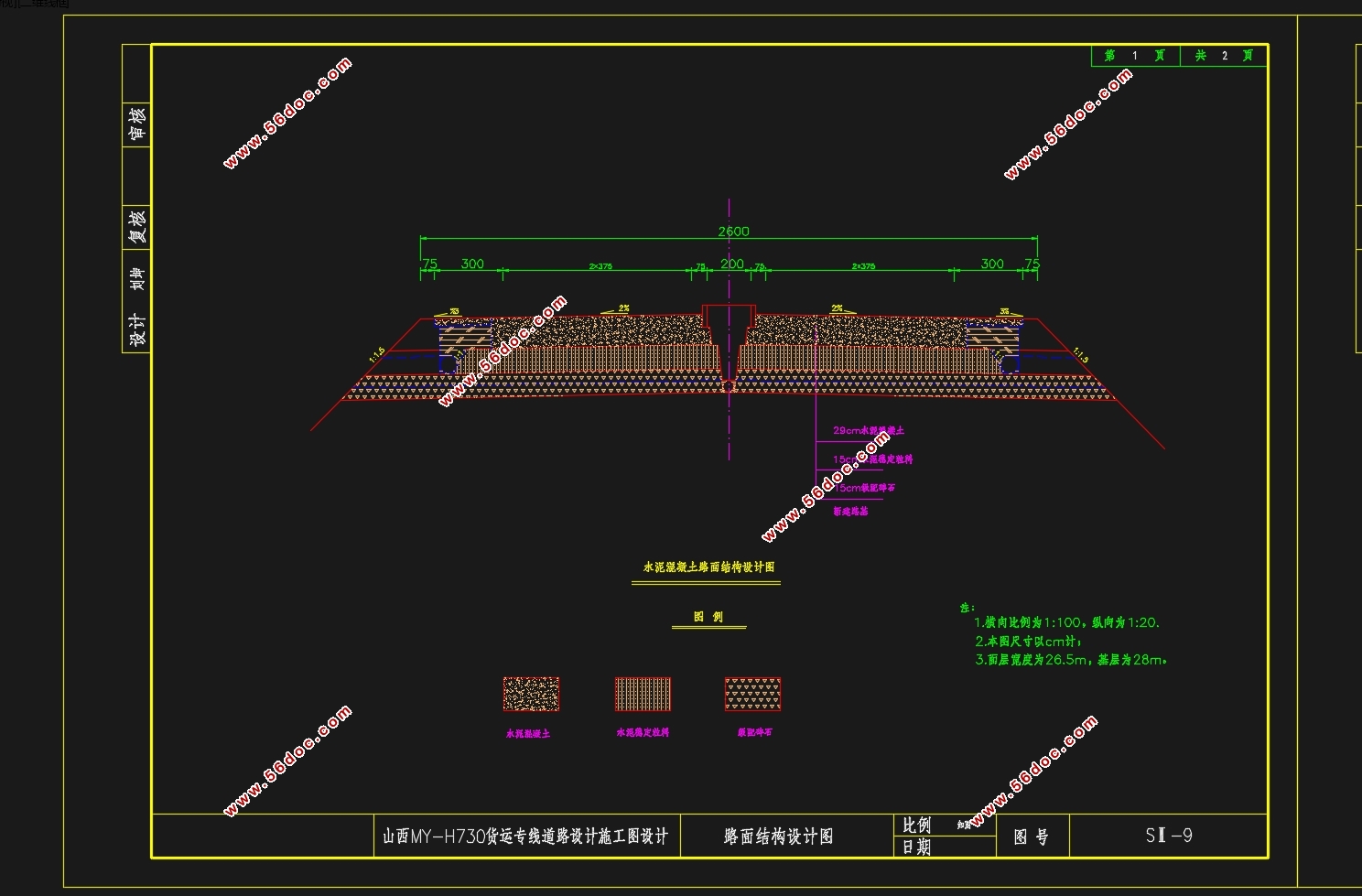Select the 复核 check cell in side strip
The width and height of the screenshot is (1362, 896).
[x=136, y=226]
